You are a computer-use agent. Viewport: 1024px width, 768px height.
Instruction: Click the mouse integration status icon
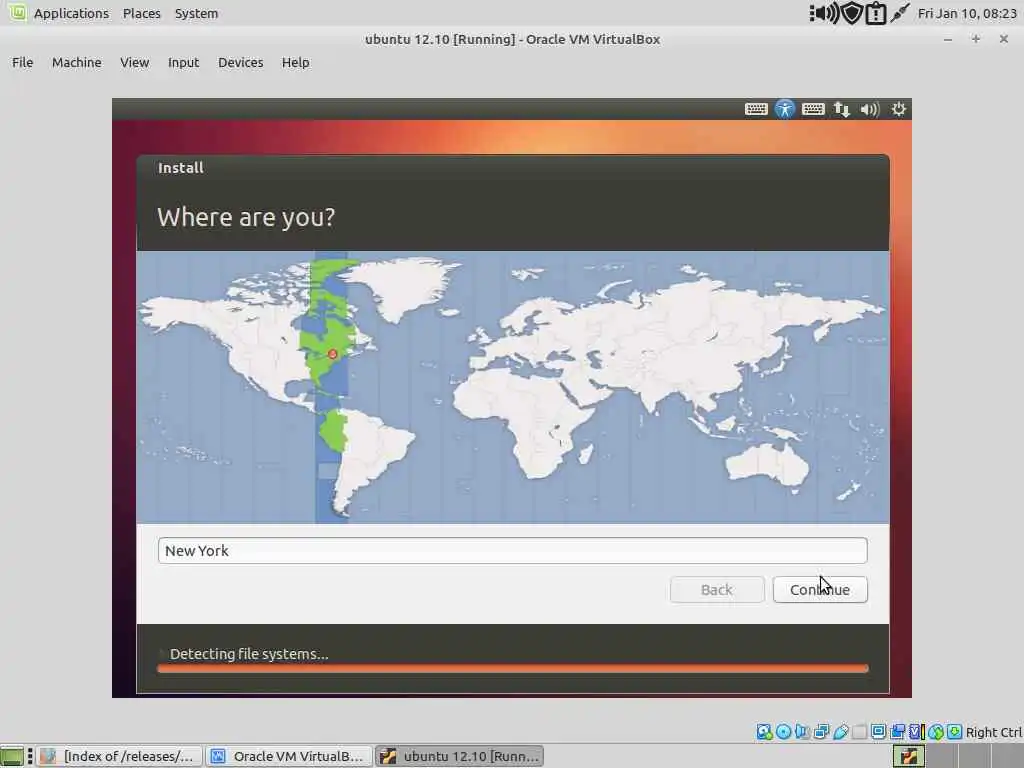pos(936,731)
